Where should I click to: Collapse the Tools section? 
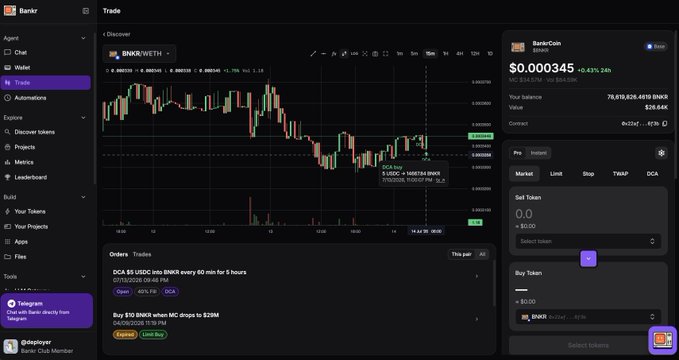(x=84, y=276)
